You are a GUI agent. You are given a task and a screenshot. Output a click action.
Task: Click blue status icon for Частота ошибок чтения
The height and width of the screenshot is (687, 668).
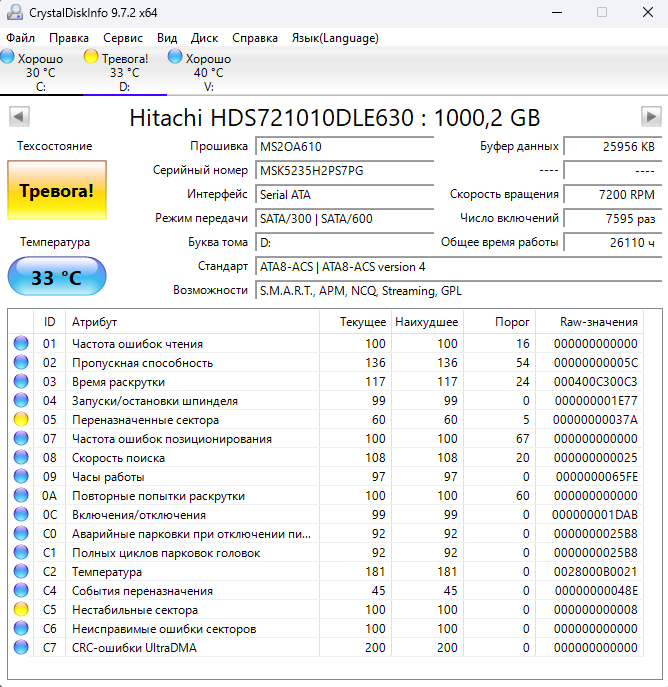21,344
